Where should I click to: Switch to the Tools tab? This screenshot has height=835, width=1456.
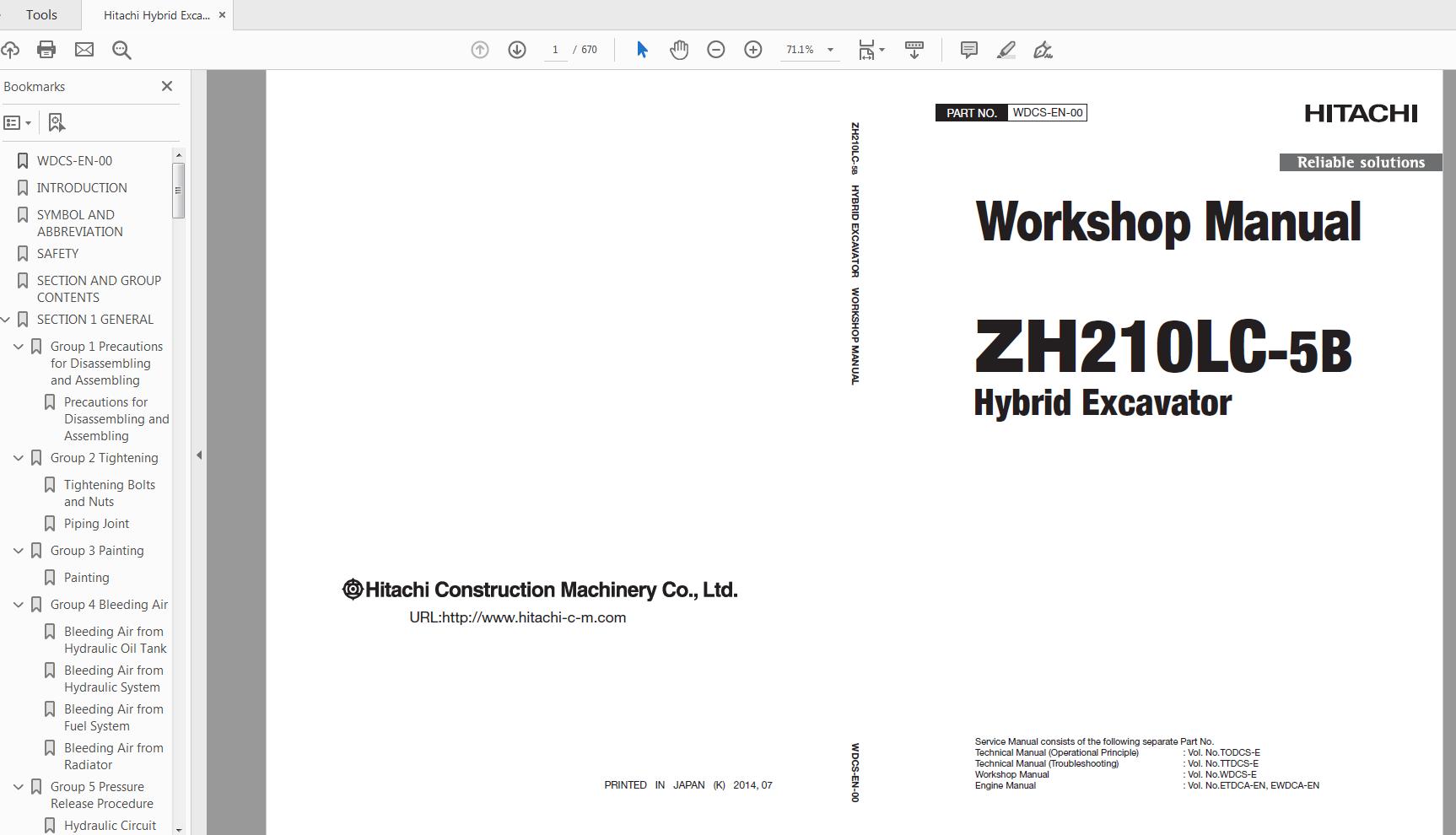click(x=41, y=15)
